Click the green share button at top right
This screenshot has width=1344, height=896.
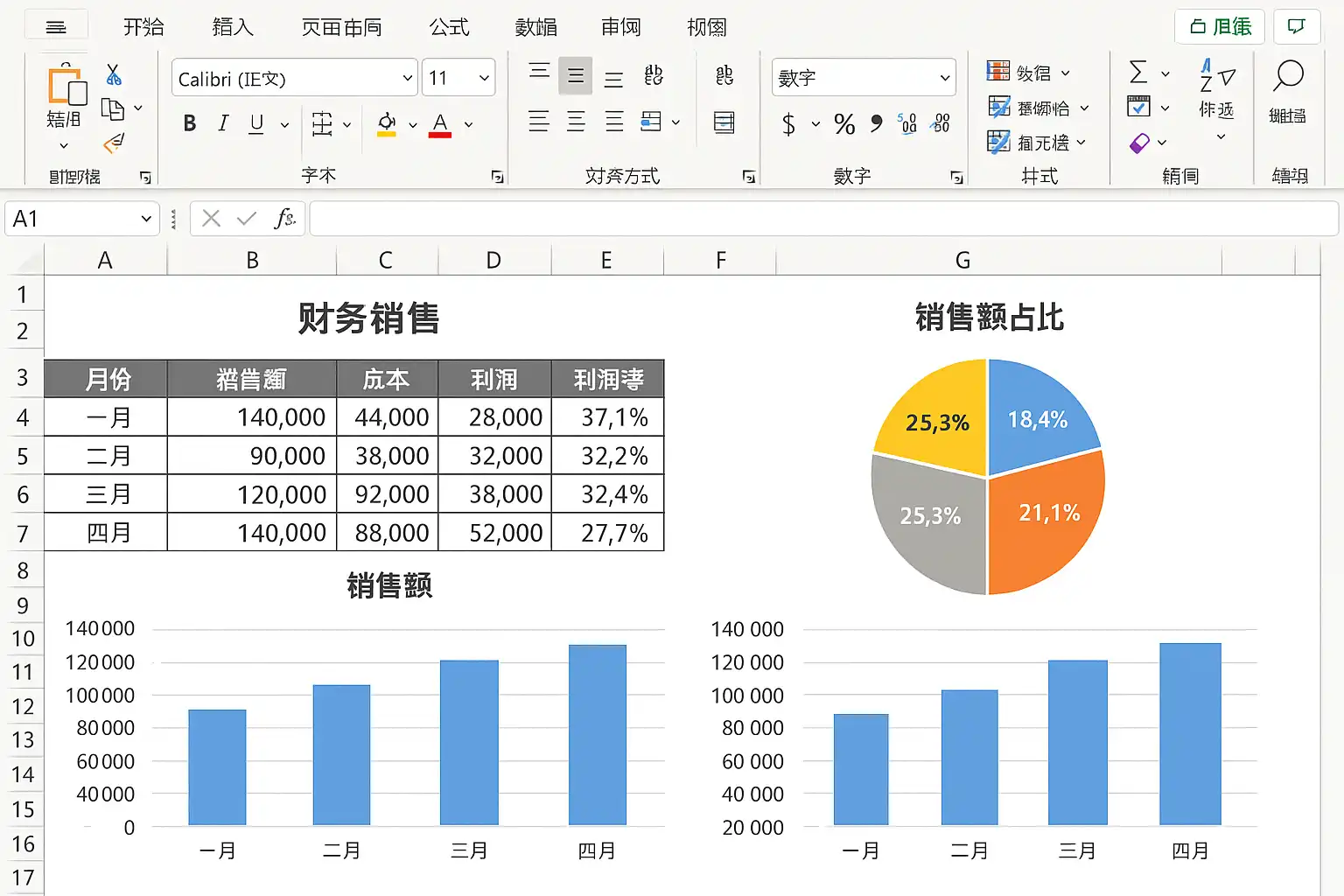tap(1220, 27)
